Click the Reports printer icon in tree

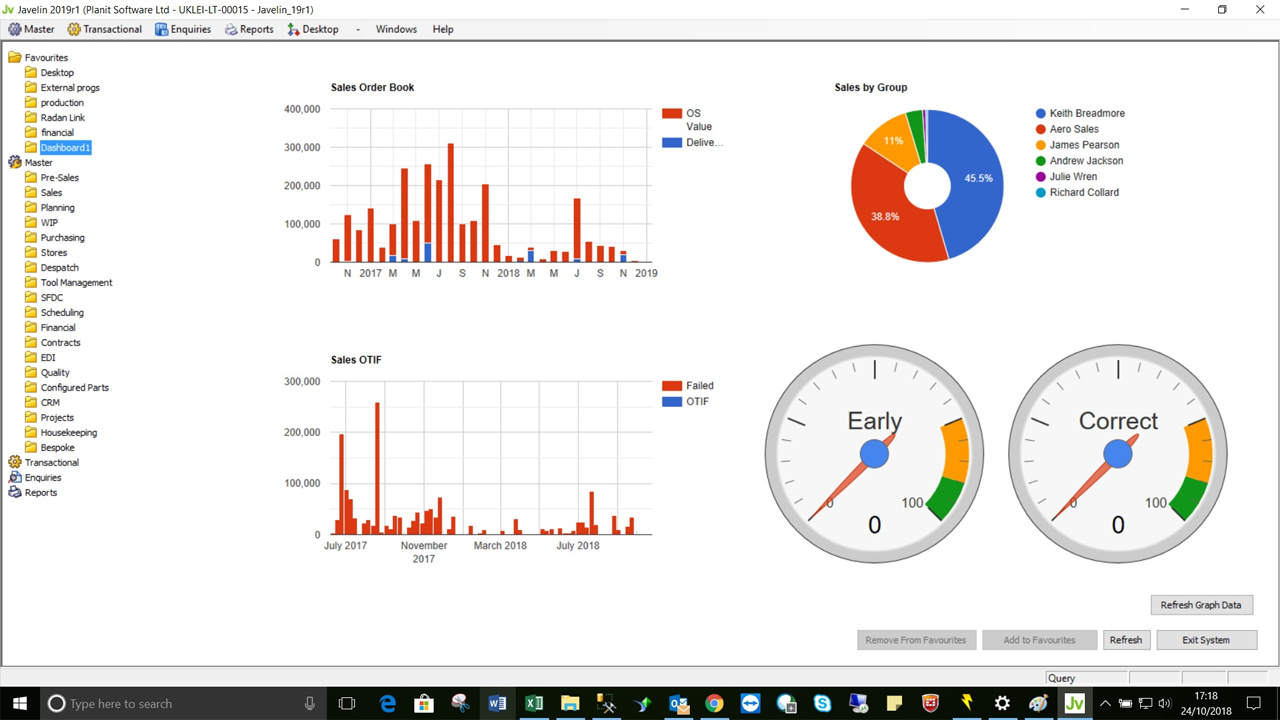pyautogui.click(x=15, y=492)
